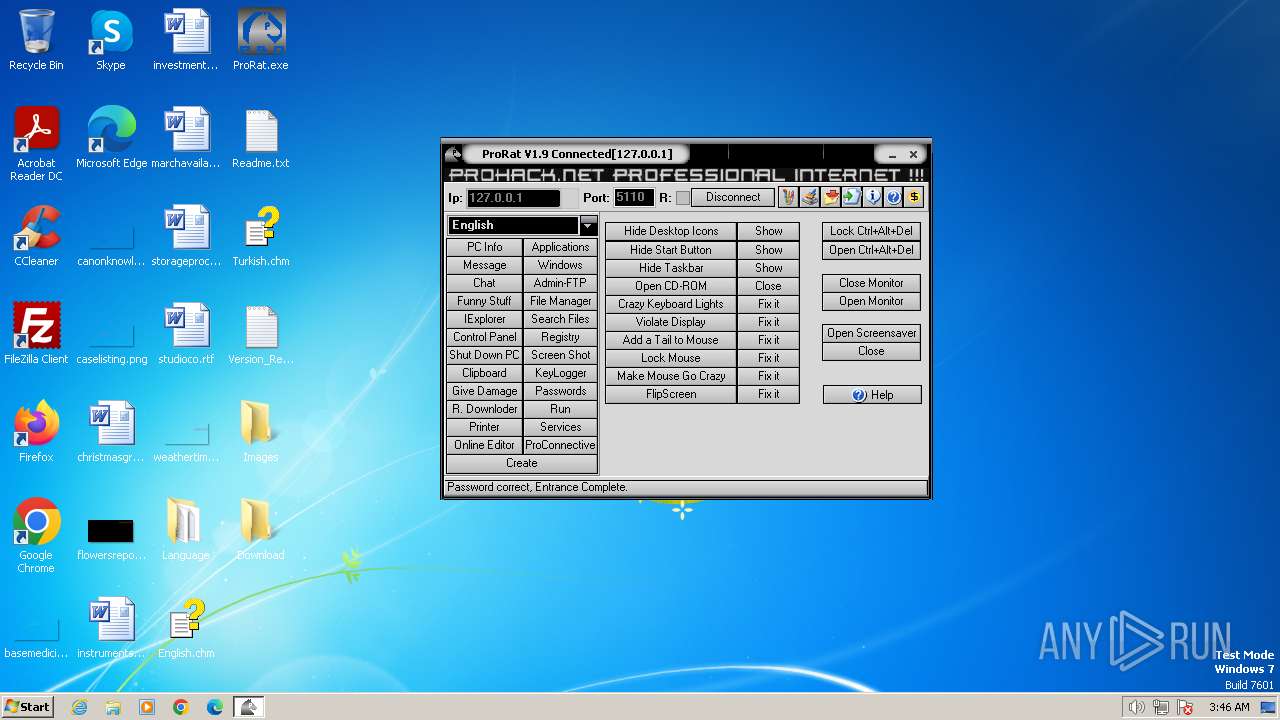Click the Close Monitor button
This screenshot has width=1280, height=720.
pyautogui.click(x=871, y=283)
